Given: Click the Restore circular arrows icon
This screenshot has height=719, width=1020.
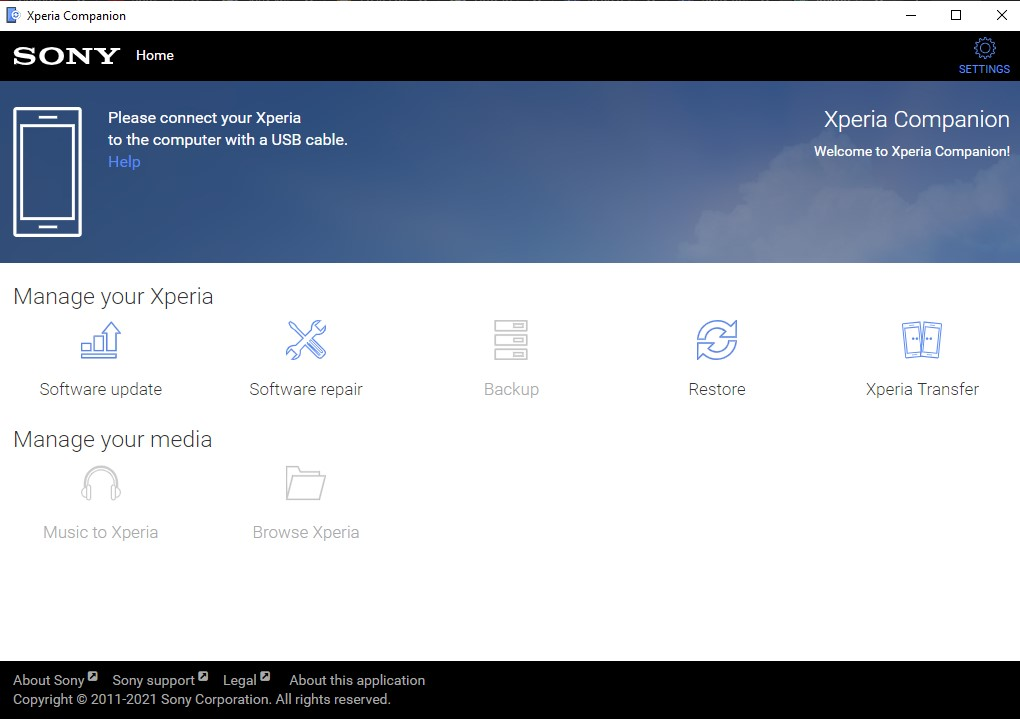Looking at the screenshot, I should click(717, 340).
